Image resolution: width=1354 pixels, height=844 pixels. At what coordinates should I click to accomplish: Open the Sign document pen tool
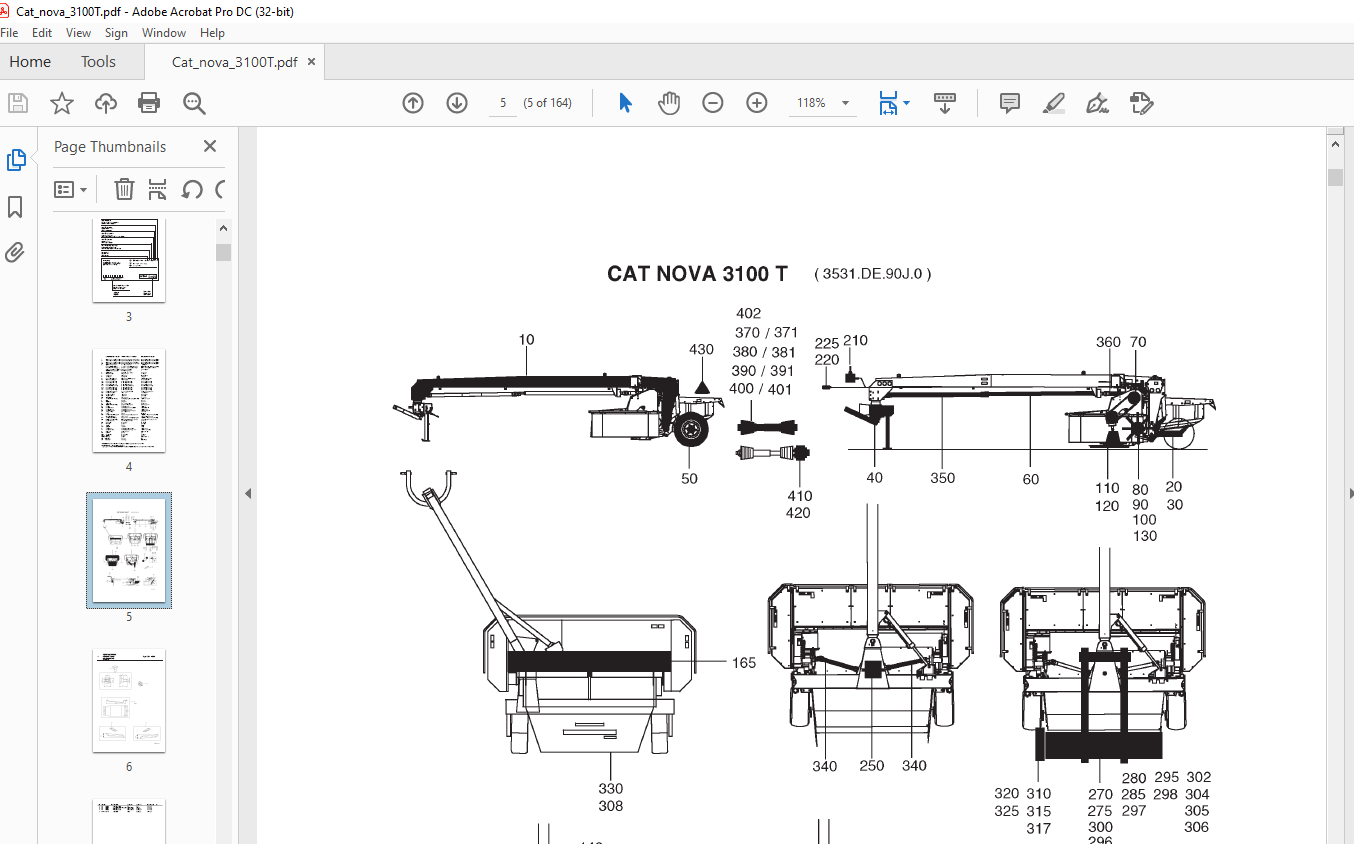pyautogui.click(x=1098, y=103)
